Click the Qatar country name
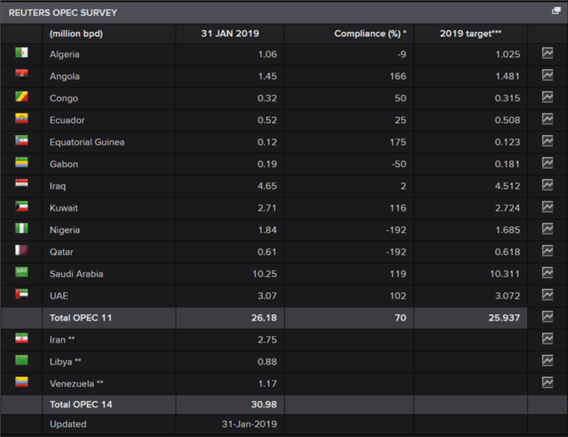Screen dimensions: 568x437 [x=62, y=252]
